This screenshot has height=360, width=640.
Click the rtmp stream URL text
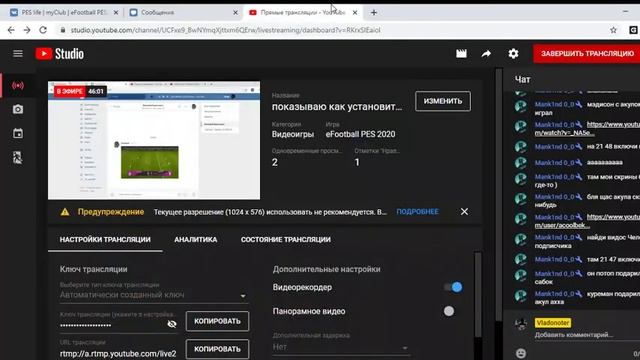[118, 353]
